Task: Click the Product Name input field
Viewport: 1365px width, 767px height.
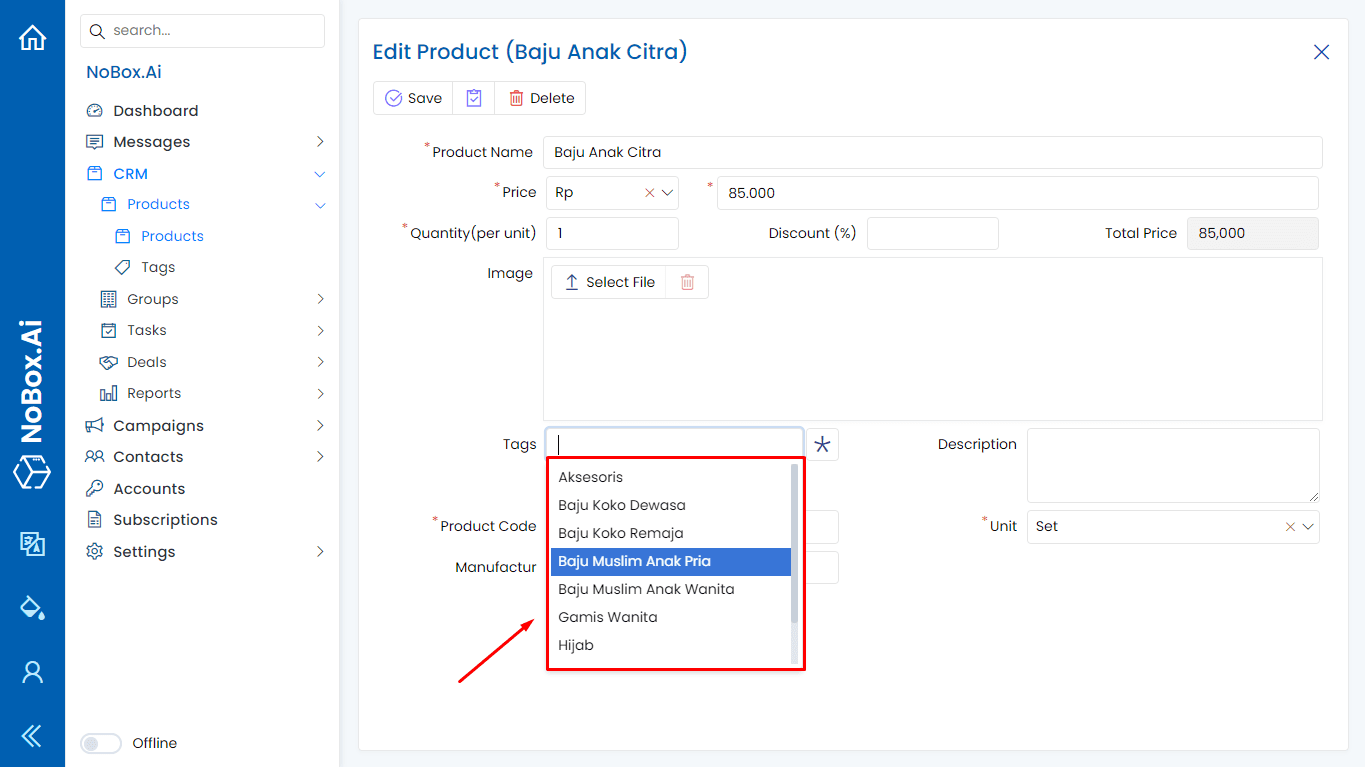Action: [x=932, y=152]
